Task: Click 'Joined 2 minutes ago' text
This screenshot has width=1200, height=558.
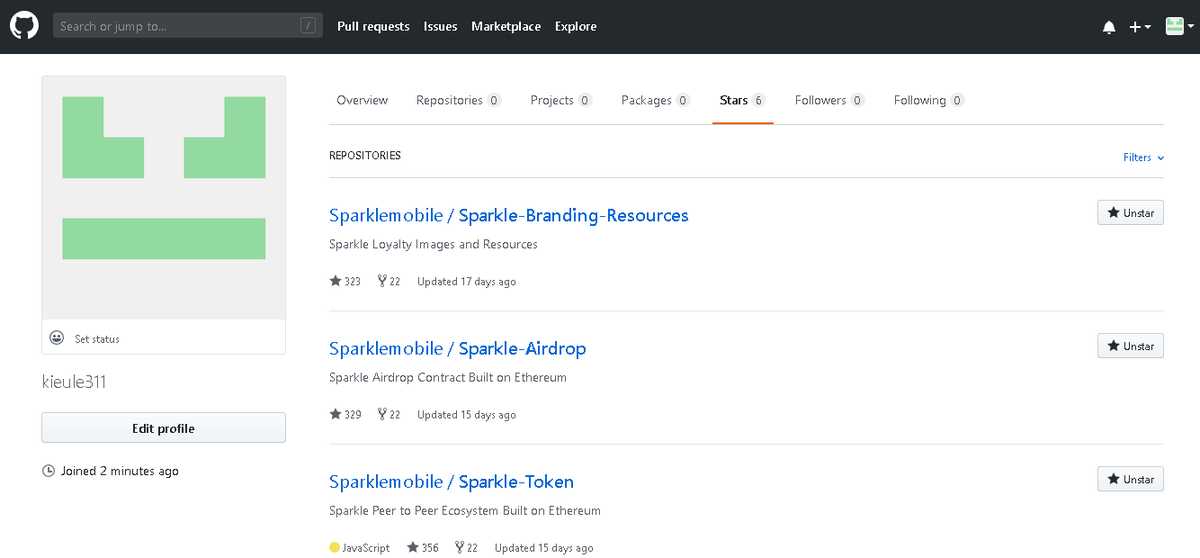Action: (x=120, y=471)
